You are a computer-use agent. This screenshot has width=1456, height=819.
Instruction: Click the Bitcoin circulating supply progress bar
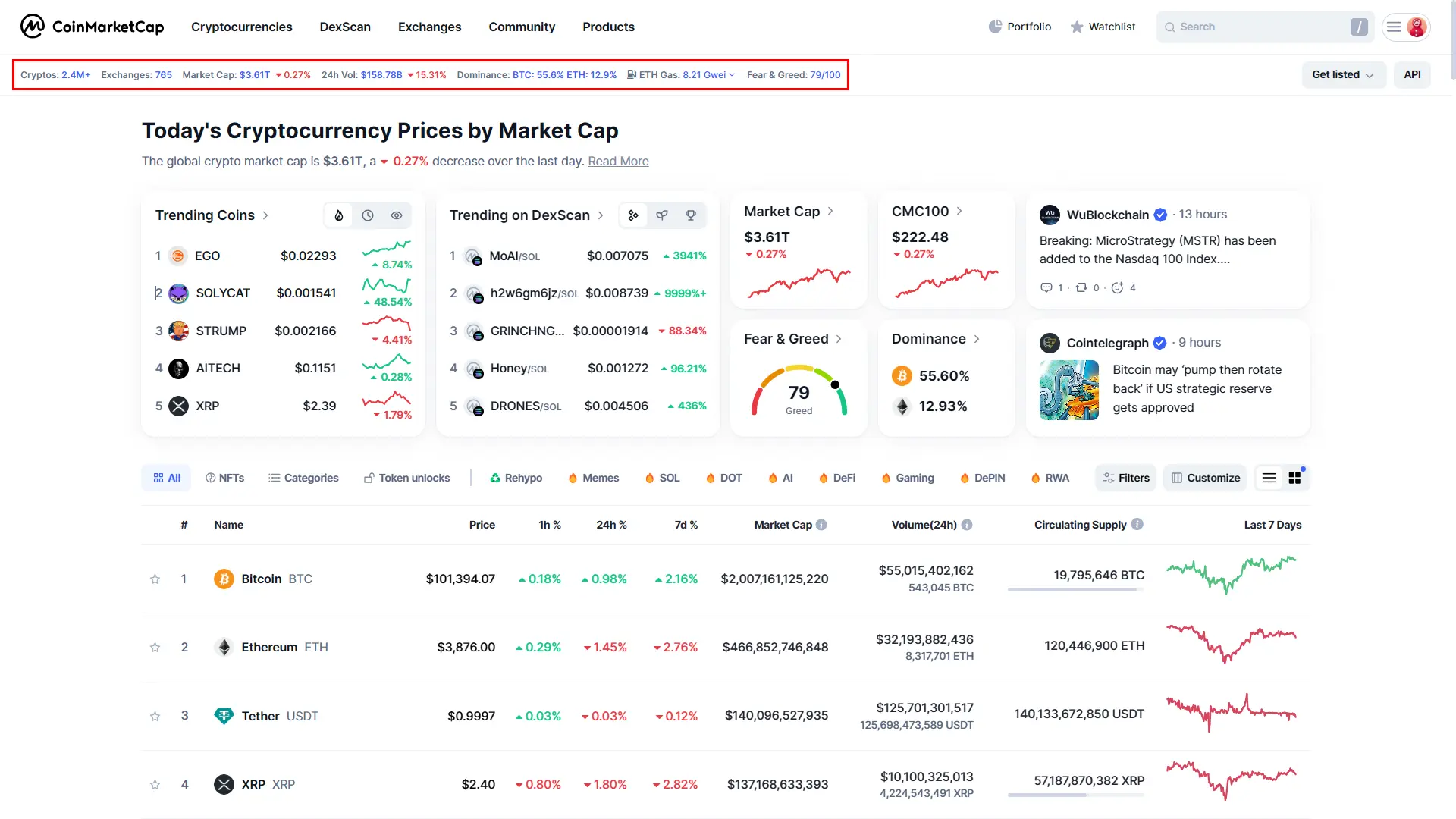point(1075,590)
